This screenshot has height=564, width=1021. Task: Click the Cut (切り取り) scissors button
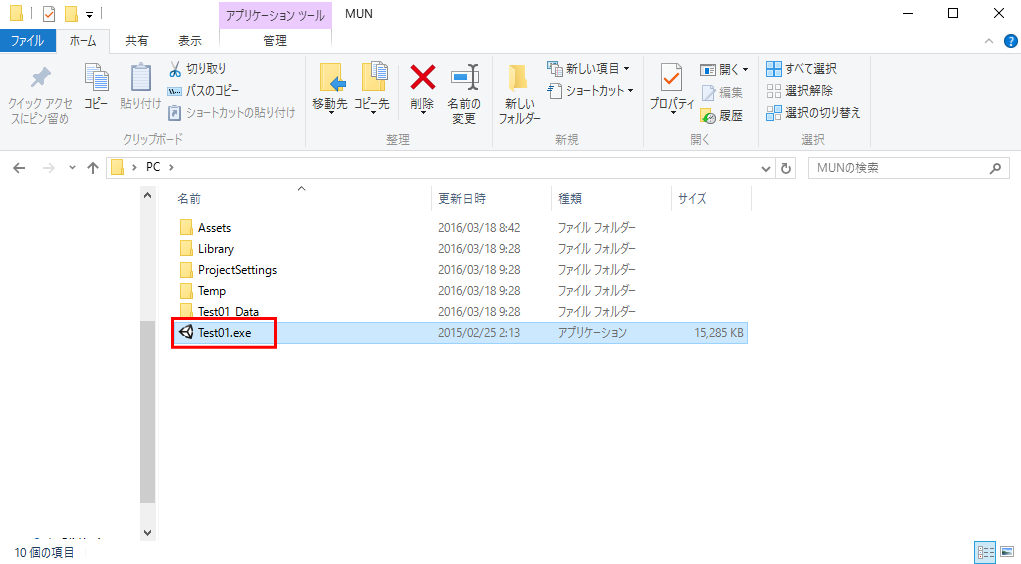coord(198,68)
